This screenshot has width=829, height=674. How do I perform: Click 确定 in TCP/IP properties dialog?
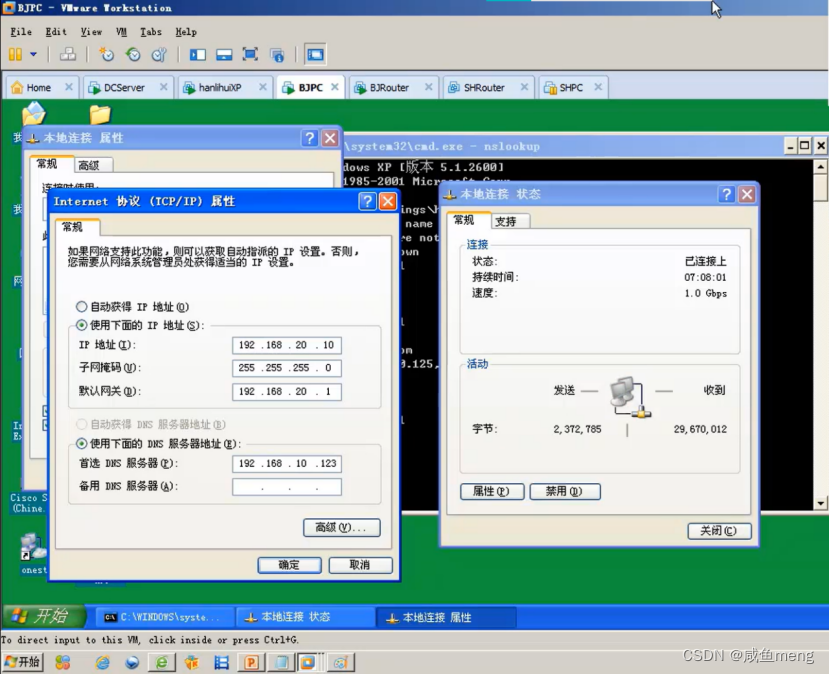pyautogui.click(x=289, y=565)
